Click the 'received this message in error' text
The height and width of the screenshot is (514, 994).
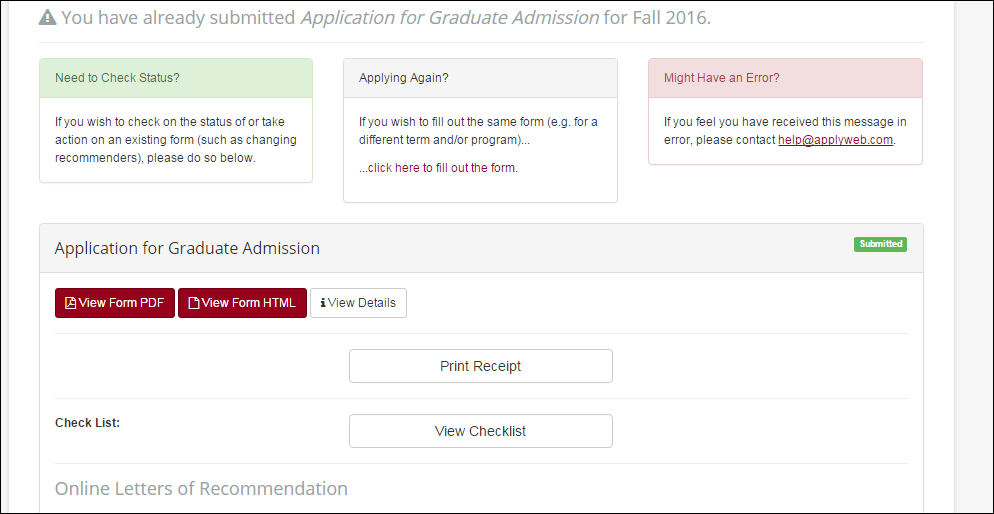(785, 131)
